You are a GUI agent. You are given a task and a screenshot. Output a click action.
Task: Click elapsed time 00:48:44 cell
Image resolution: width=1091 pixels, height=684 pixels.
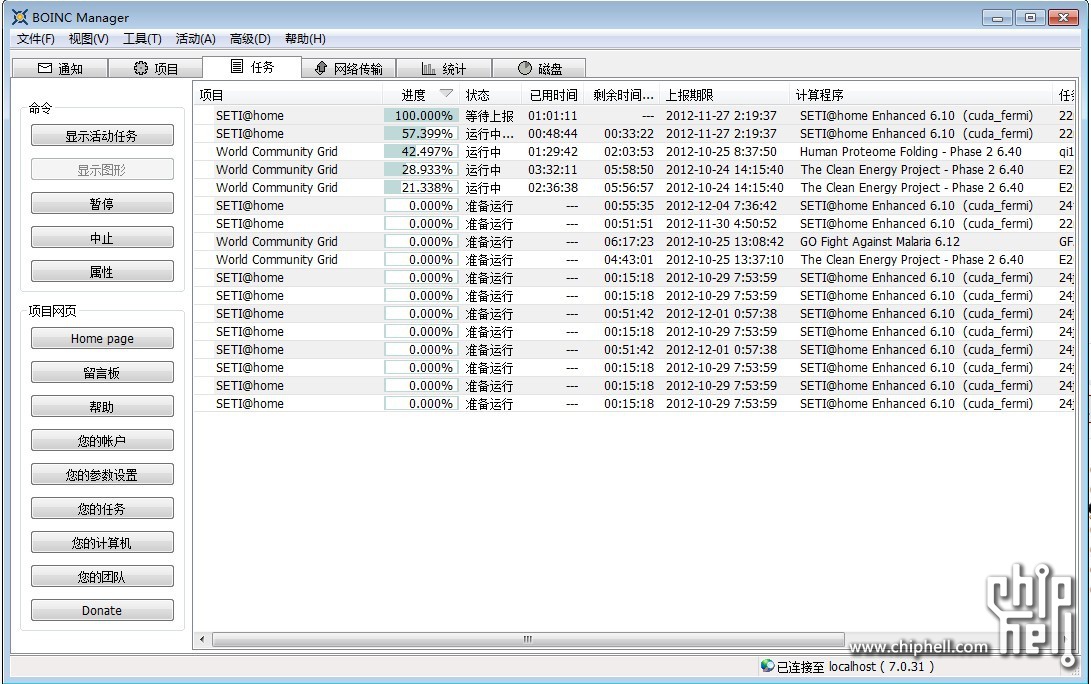pyautogui.click(x=552, y=134)
